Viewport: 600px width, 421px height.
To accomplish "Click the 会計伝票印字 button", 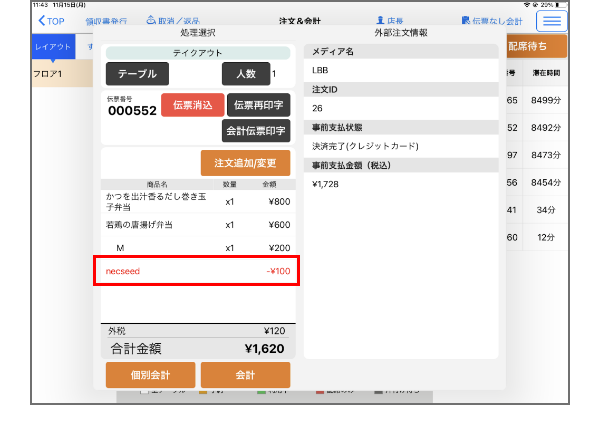I will pyautogui.click(x=258, y=131).
